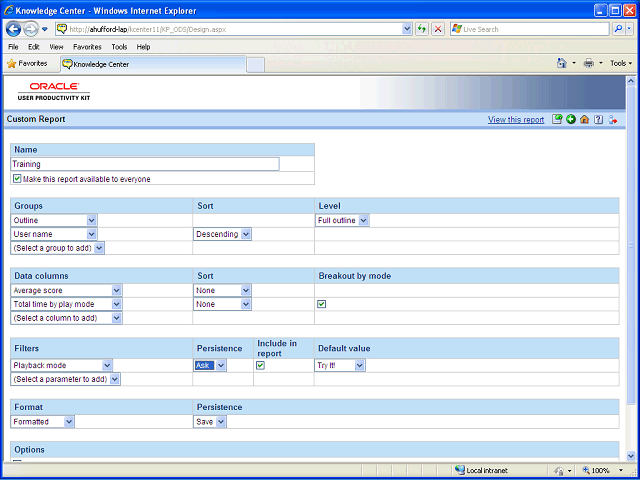This screenshot has width=640, height=480.
Task: Toggle Make this report available to everyone
Action: 17,179
